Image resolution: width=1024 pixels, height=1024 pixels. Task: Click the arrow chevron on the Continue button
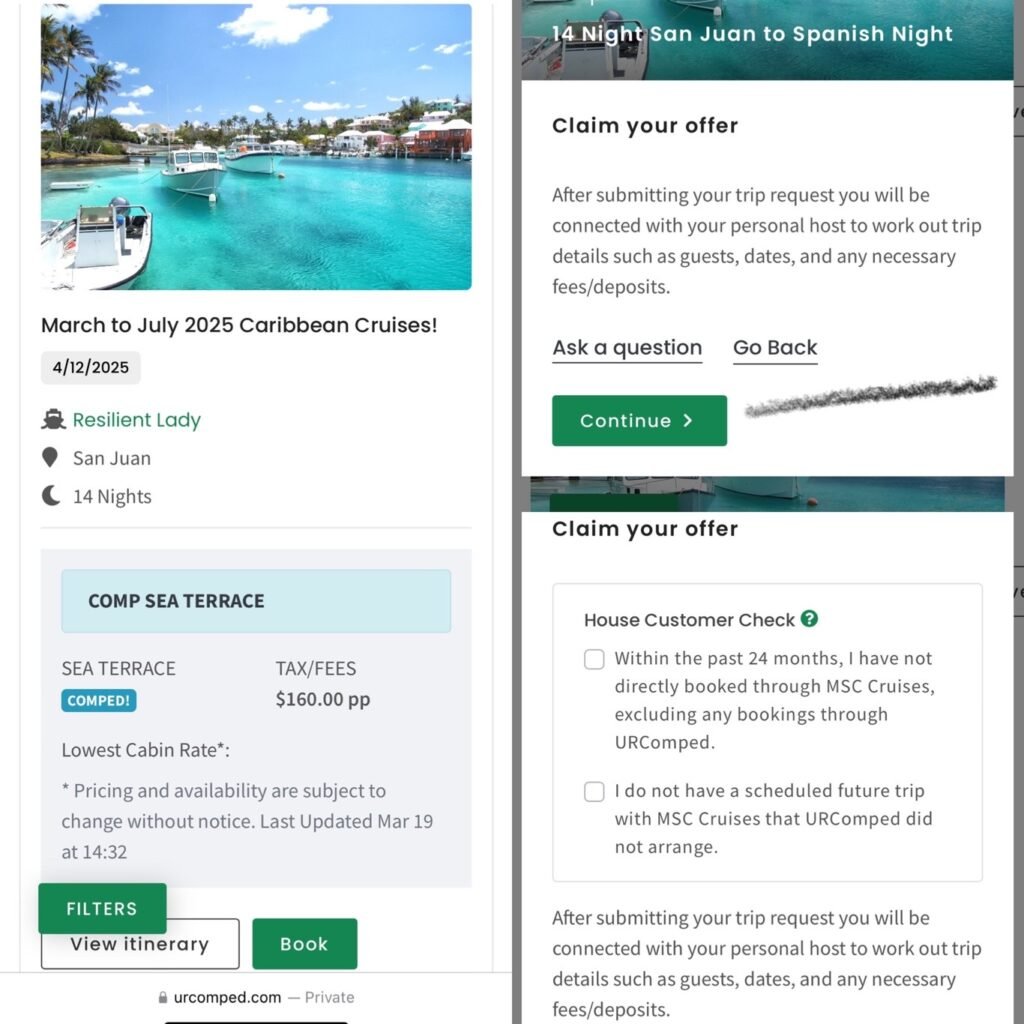(688, 421)
